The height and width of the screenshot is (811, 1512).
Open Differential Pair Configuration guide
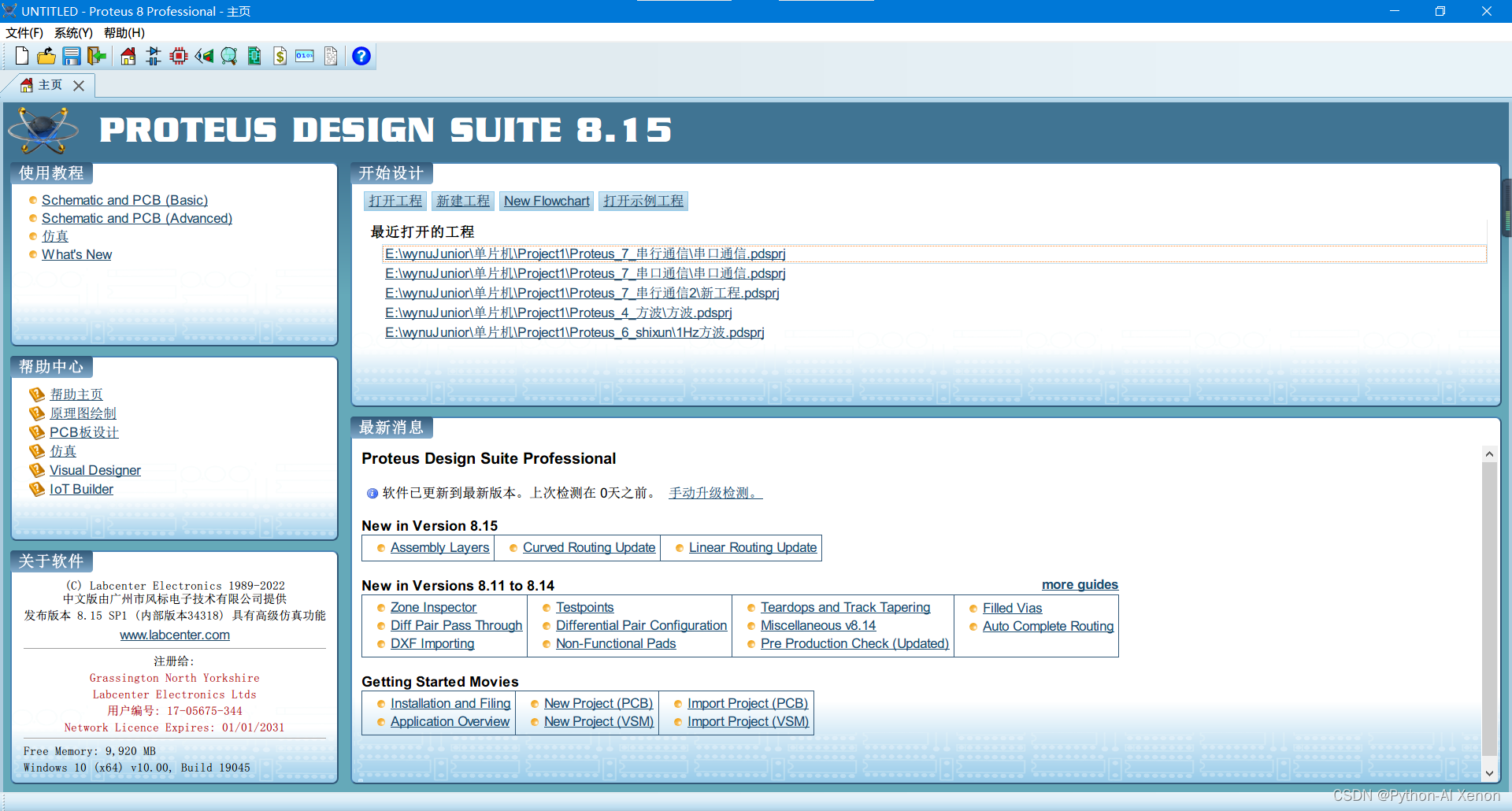coord(641,625)
